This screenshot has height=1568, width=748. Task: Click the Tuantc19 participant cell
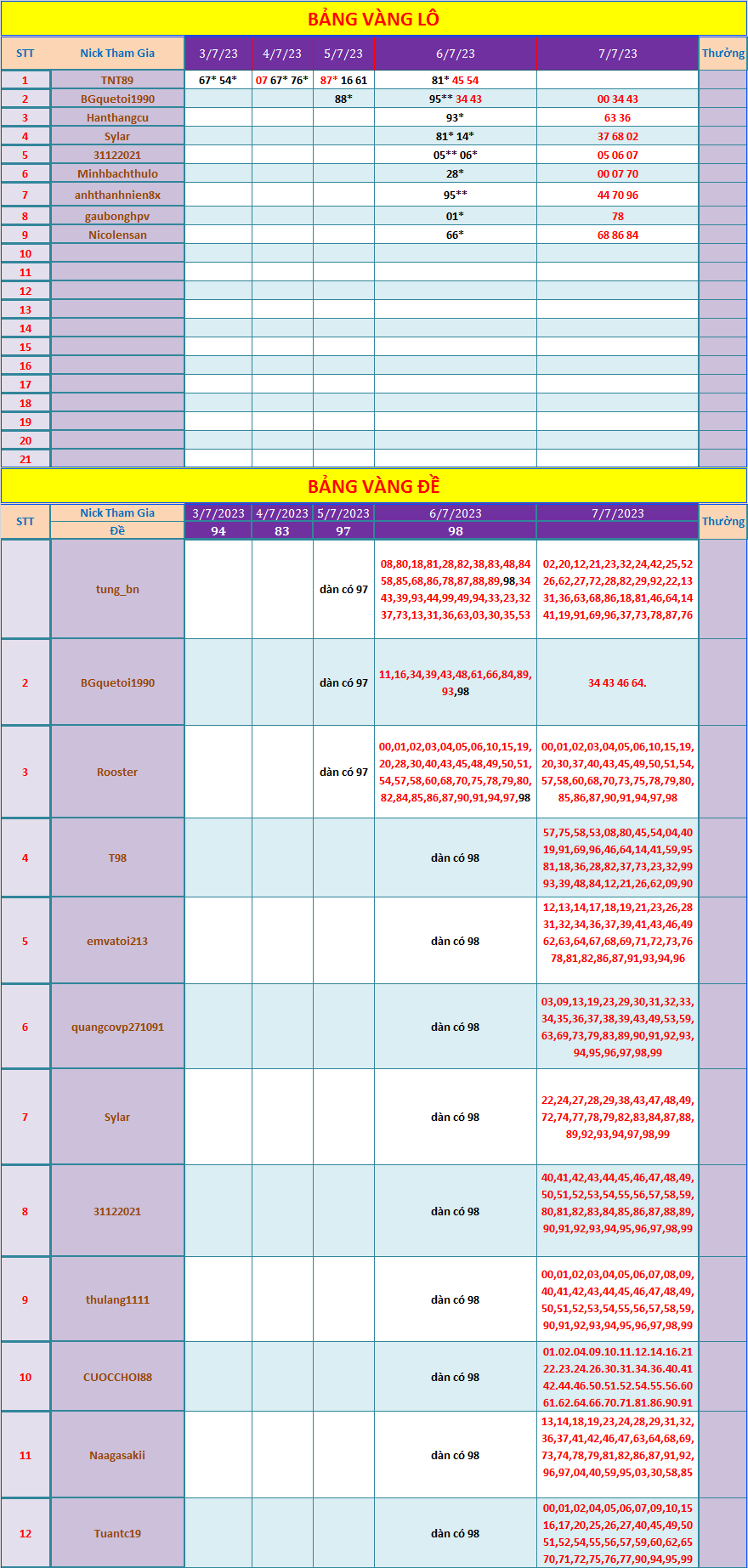point(117,1533)
